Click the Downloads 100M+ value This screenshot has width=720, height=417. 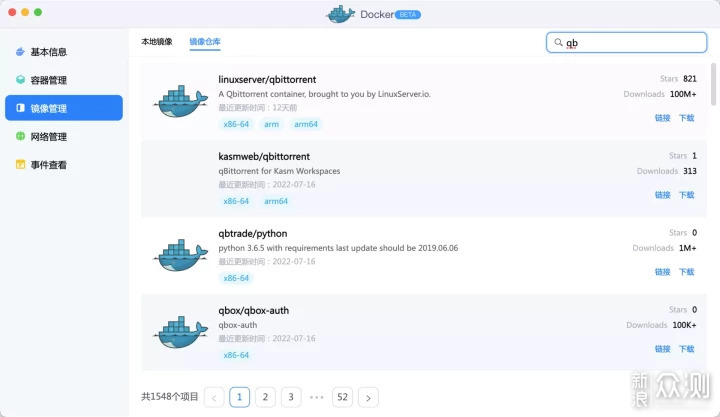click(683, 94)
